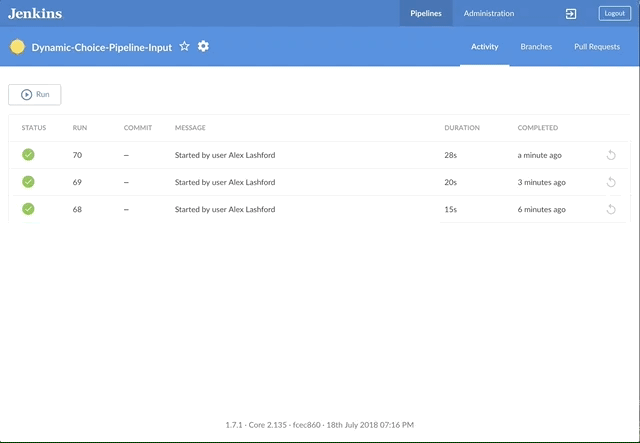Select the Activity tab
Image resolution: width=640 pixels, height=443 pixels.
(484, 47)
